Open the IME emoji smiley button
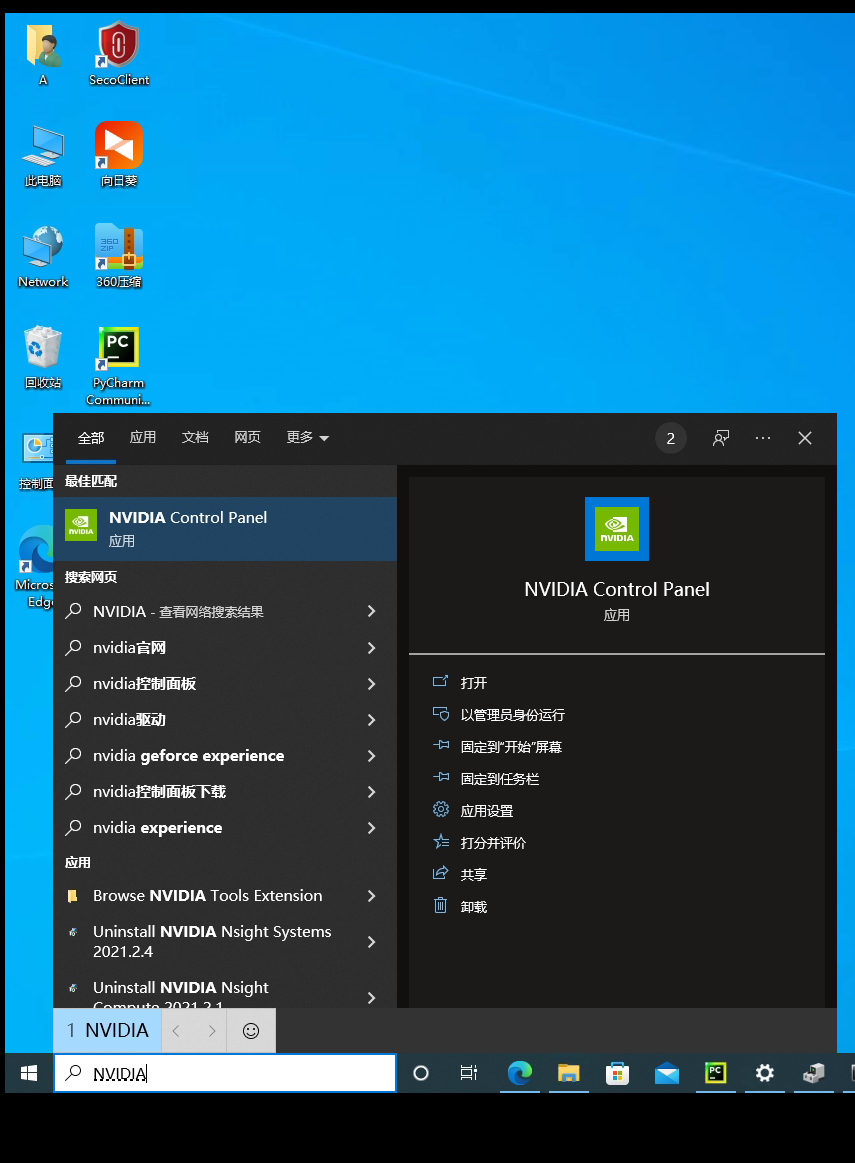855x1163 pixels. tap(251, 1030)
